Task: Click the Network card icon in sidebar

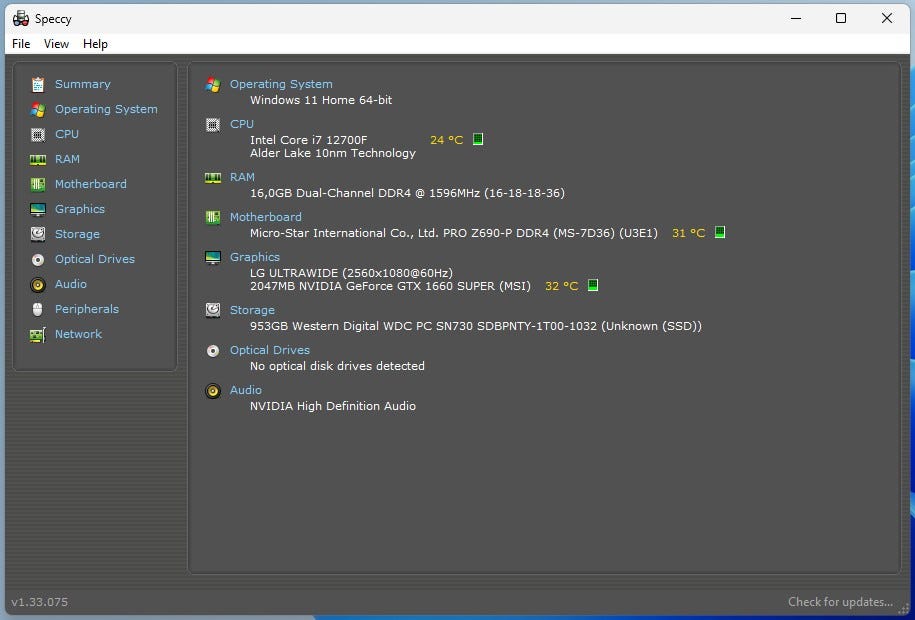Action: click(38, 335)
